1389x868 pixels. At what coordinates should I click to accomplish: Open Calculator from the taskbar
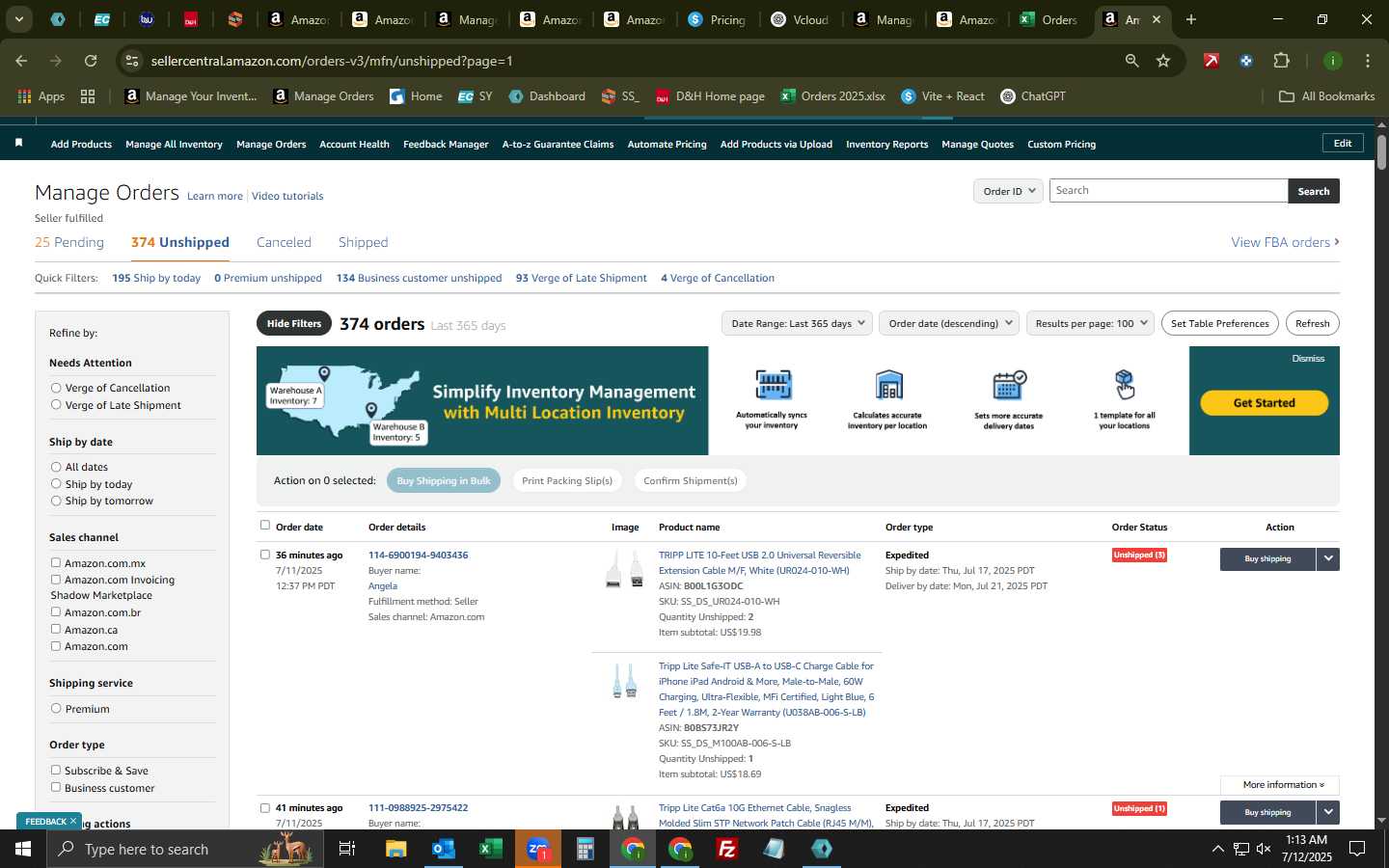pos(586,849)
